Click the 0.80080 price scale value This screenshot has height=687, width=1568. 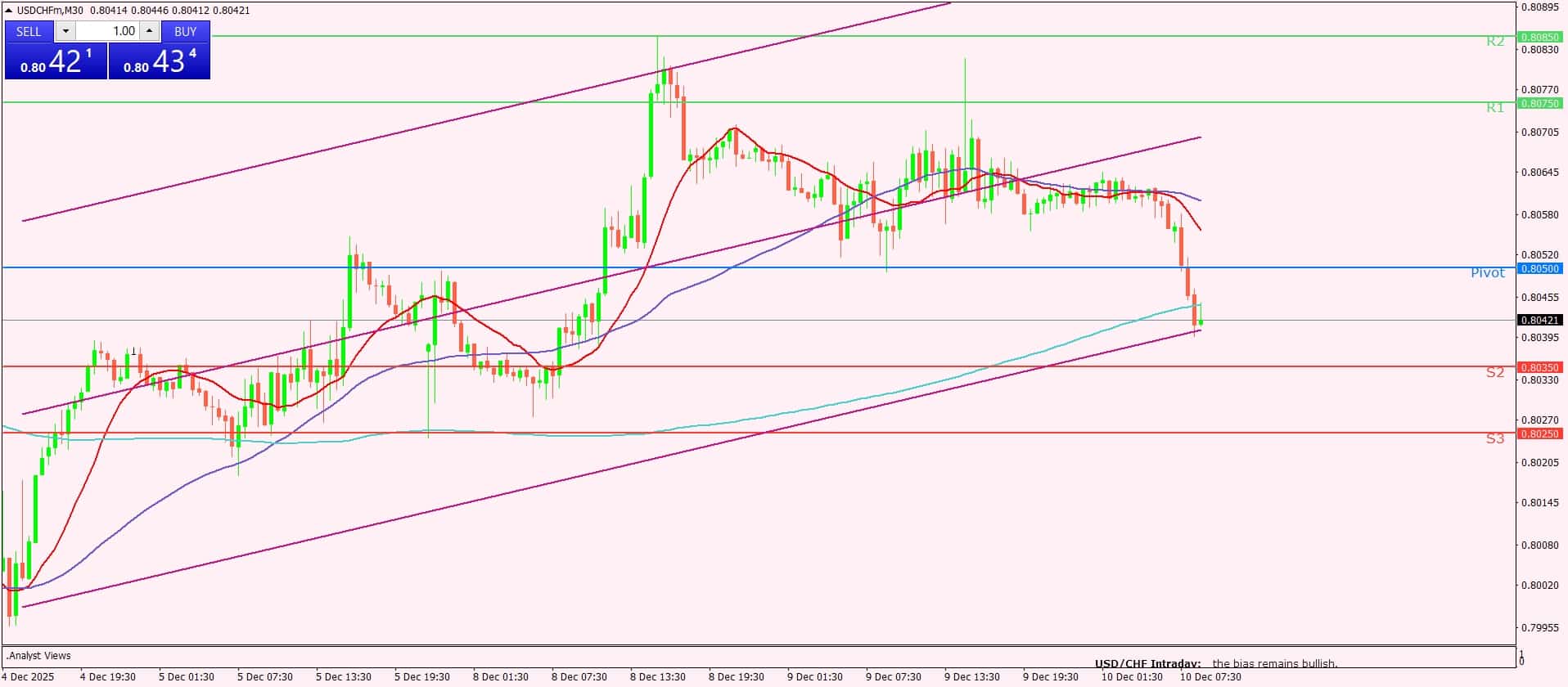point(1539,545)
